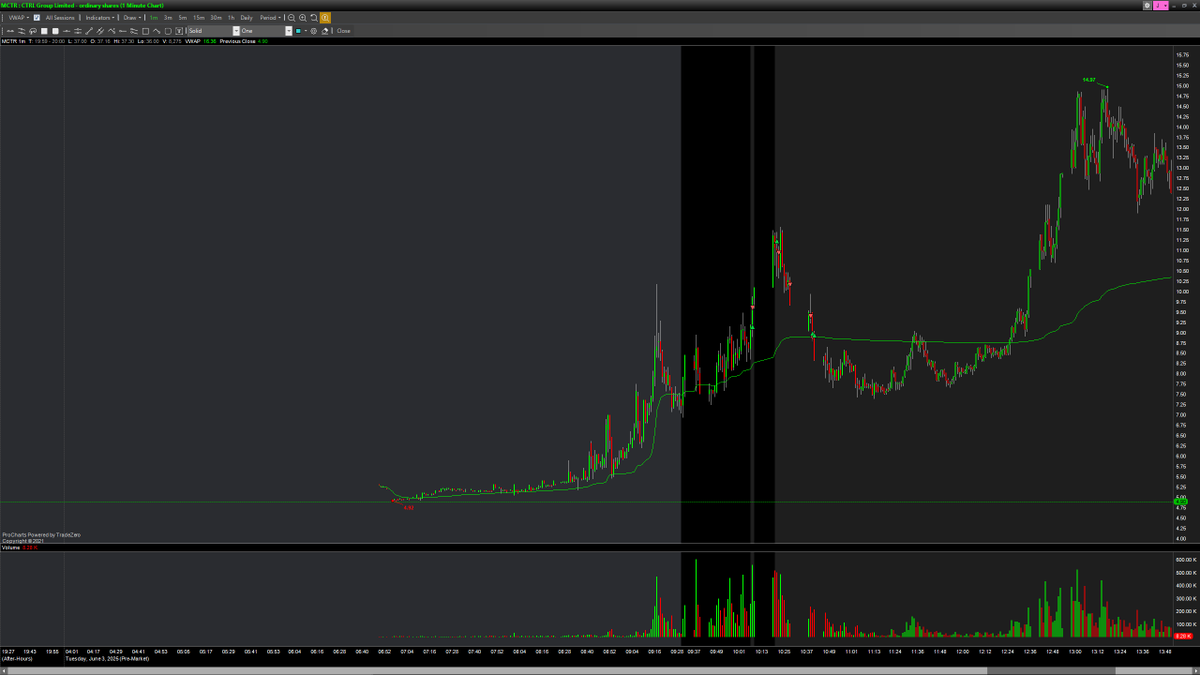
Task: Select the 5m timeframe
Action: [x=183, y=18]
